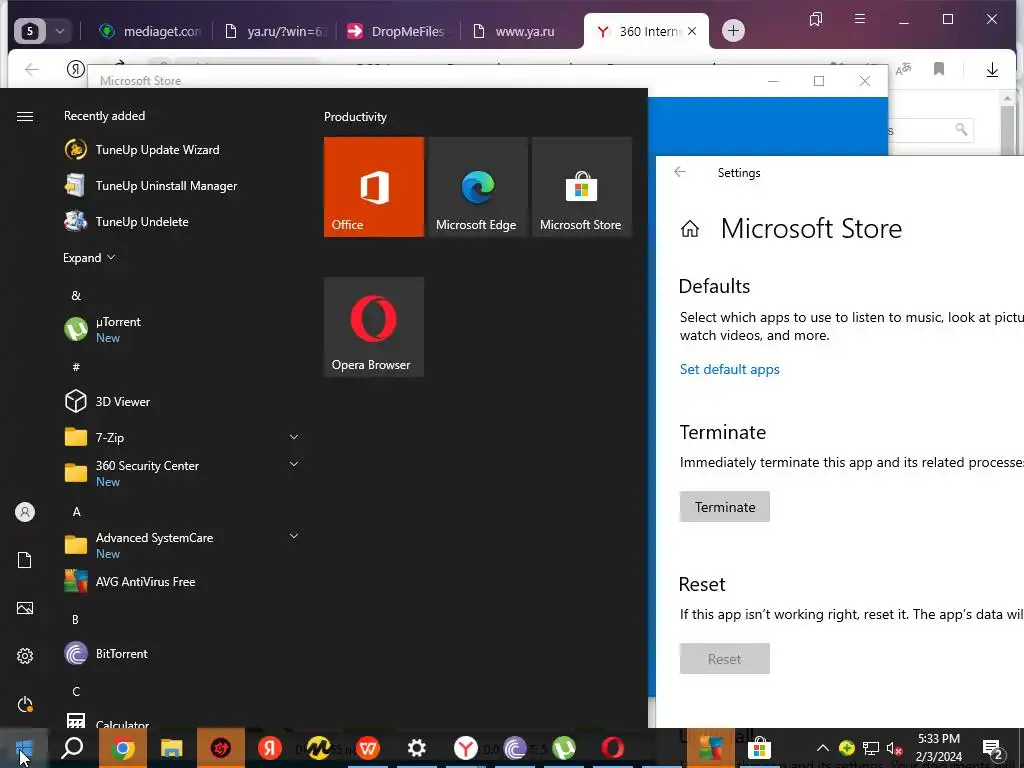Open taskbar Search magnifier

click(x=72, y=748)
